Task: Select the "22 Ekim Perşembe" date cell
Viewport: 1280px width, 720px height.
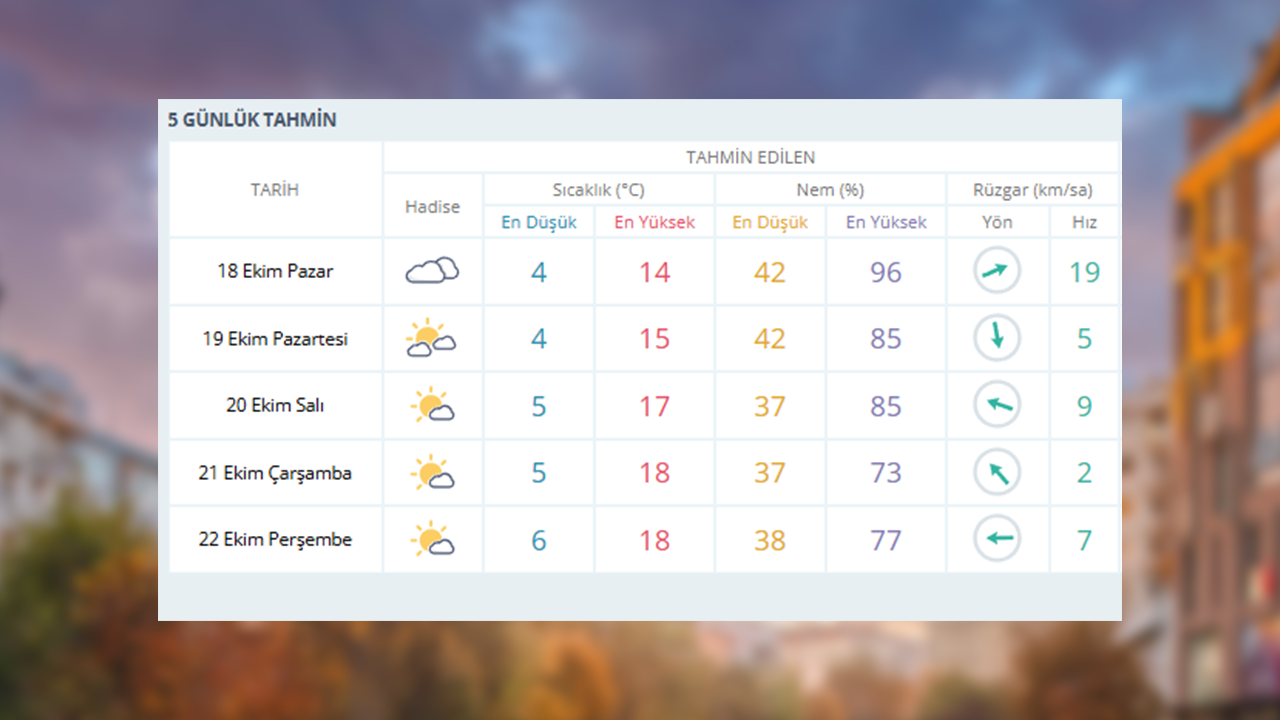Action: point(275,540)
